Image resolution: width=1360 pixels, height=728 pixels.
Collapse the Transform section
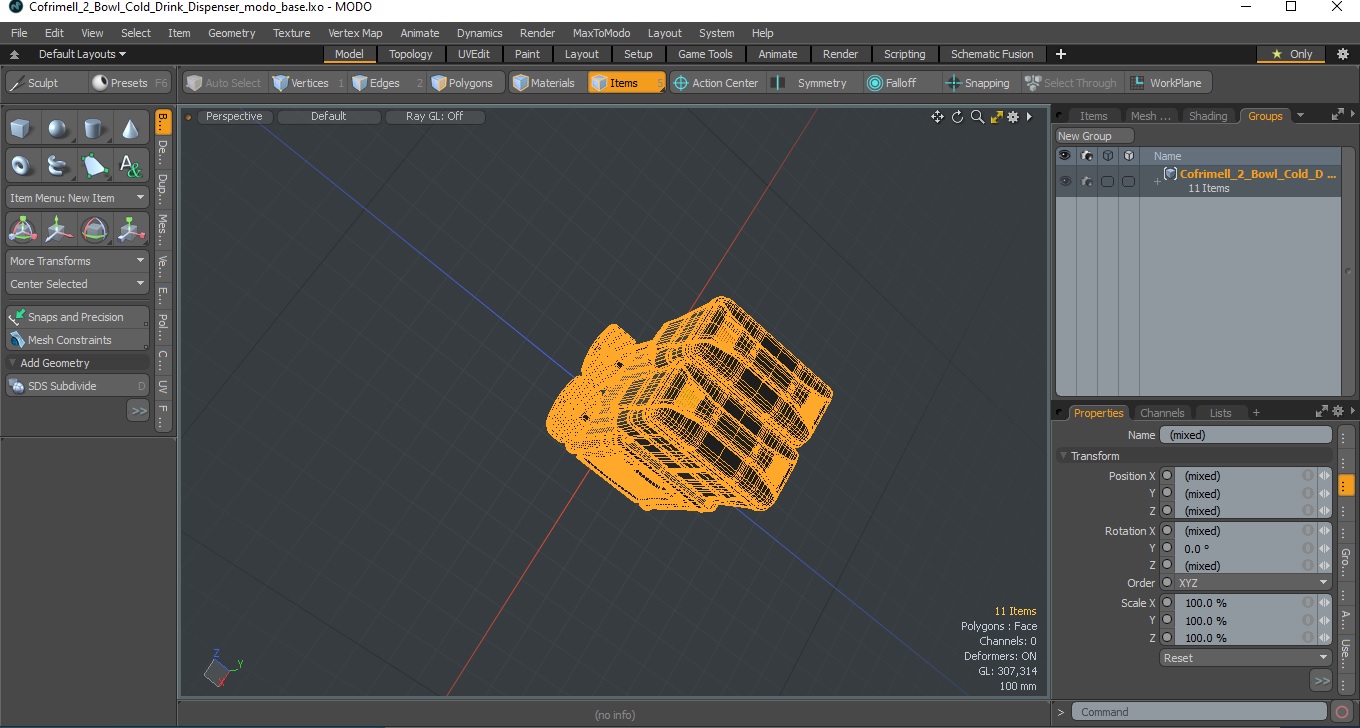tap(1064, 456)
